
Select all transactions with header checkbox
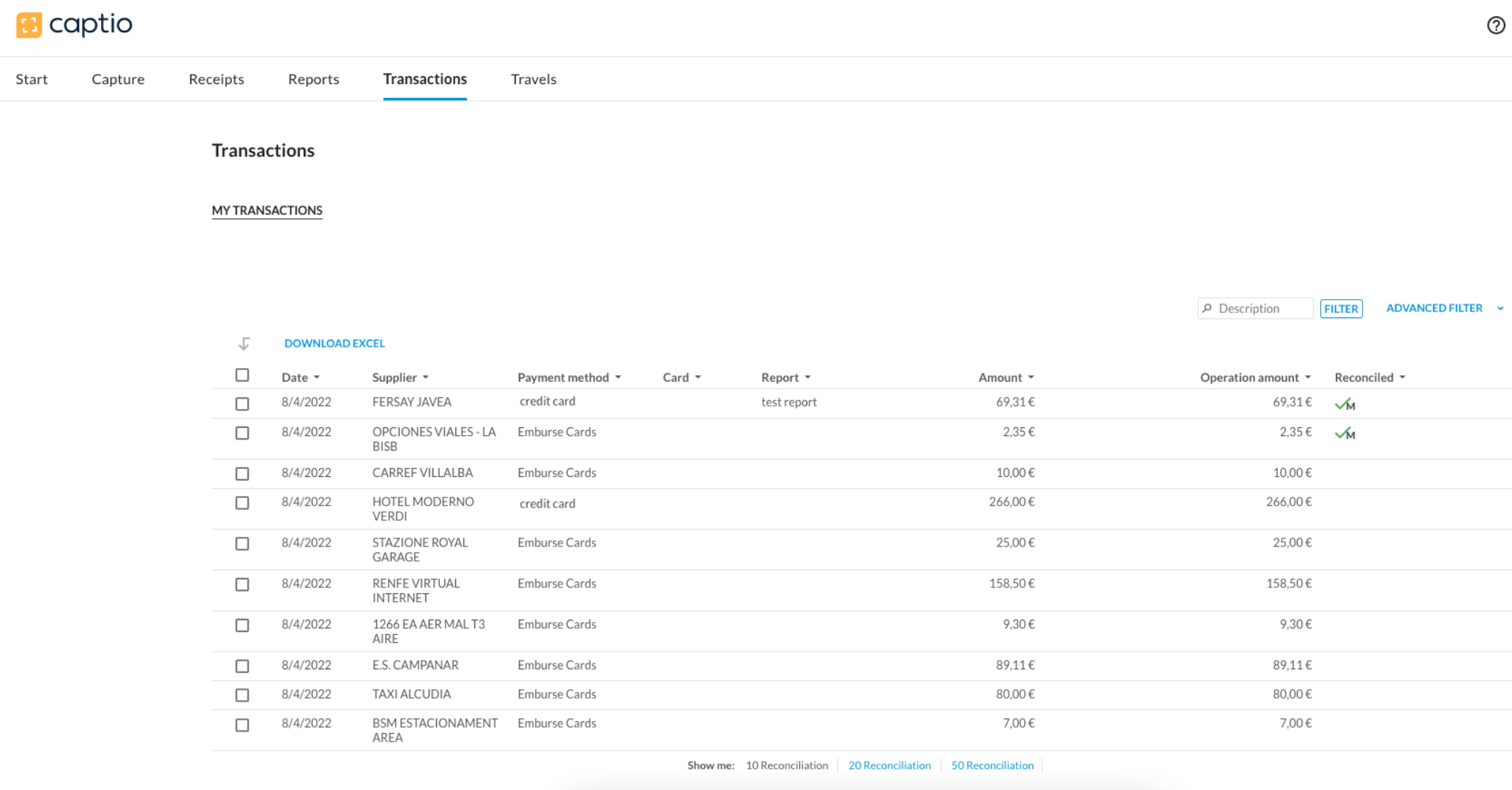[x=242, y=375]
